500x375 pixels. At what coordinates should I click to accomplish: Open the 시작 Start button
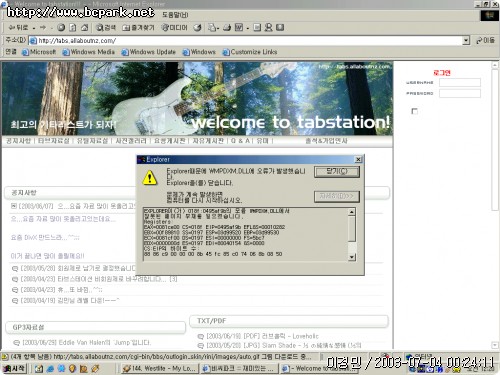(14, 369)
